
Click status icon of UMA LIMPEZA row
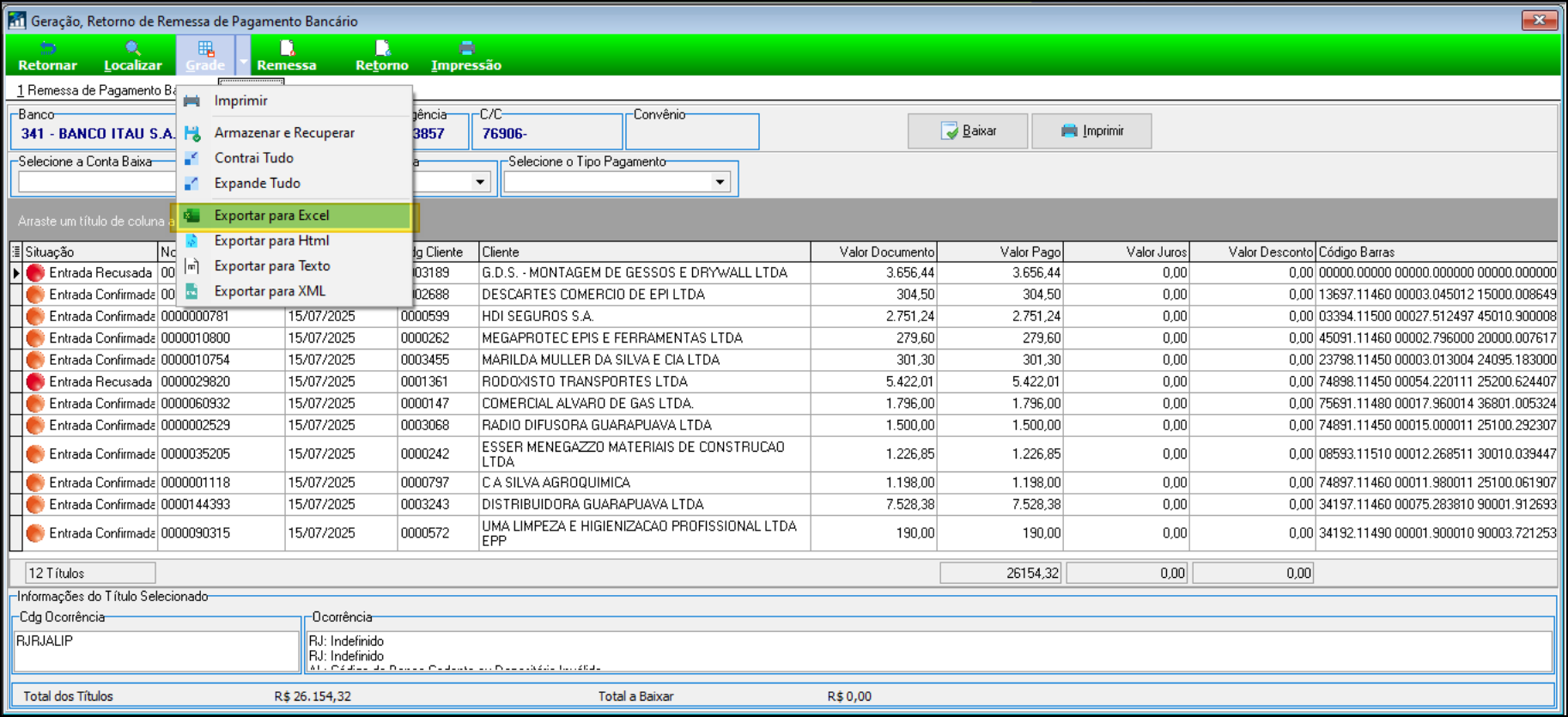[x=35, y=533]
